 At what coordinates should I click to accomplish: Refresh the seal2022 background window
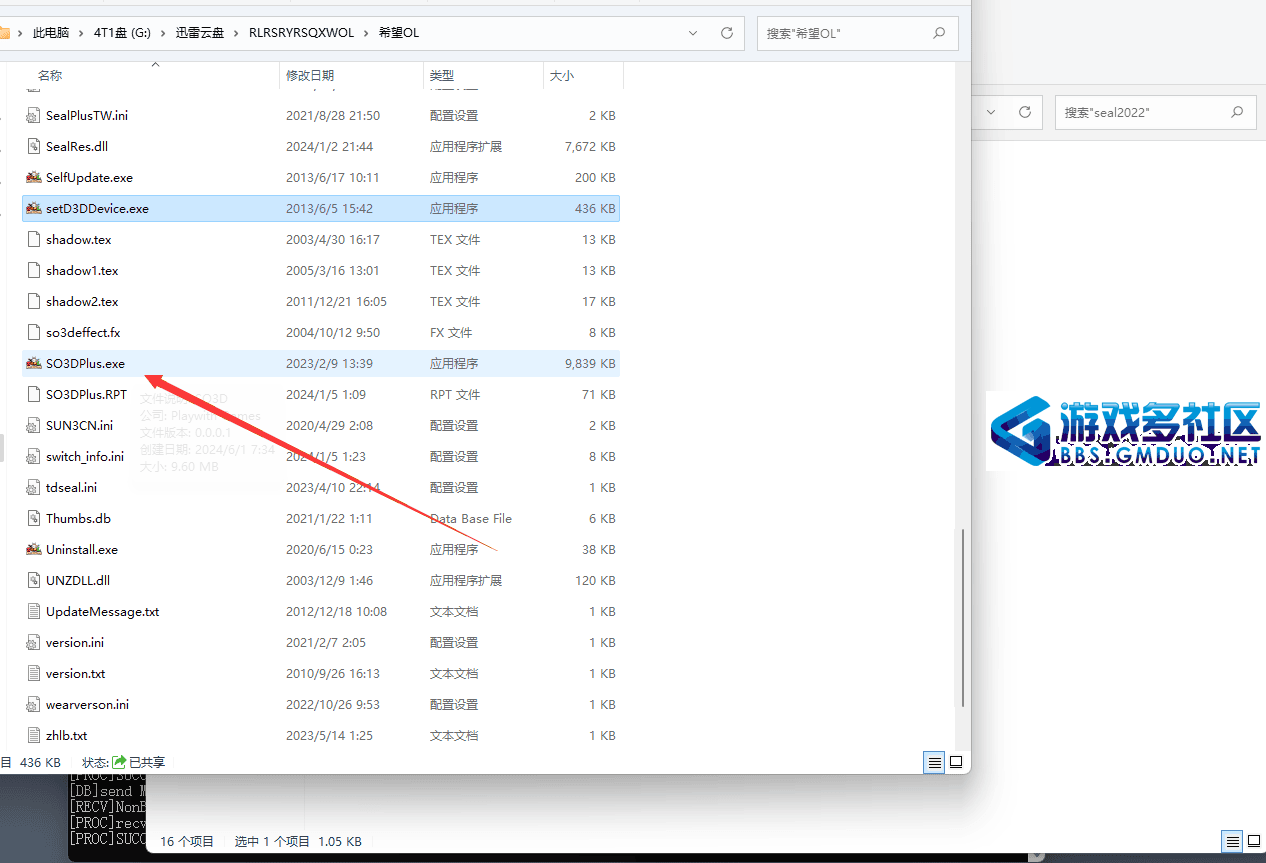point(1025,112)
